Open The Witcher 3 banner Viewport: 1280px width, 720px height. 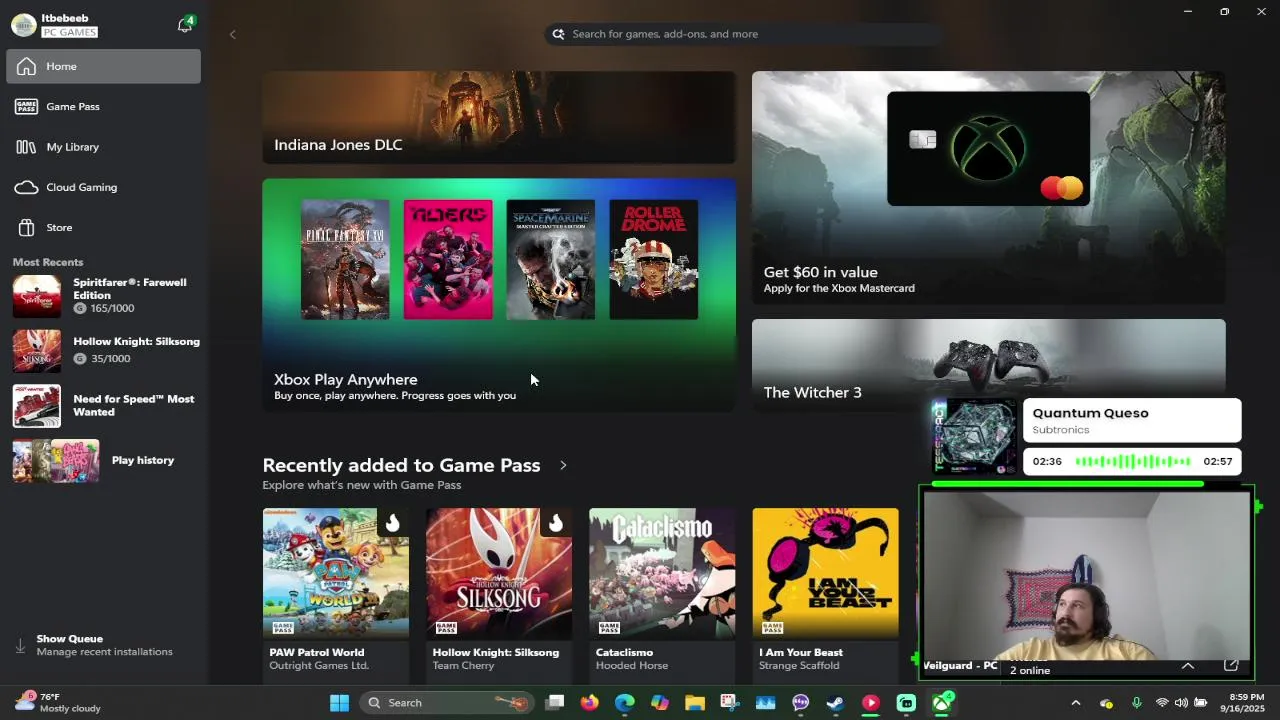pyautogui.click(x=988, y=365)
